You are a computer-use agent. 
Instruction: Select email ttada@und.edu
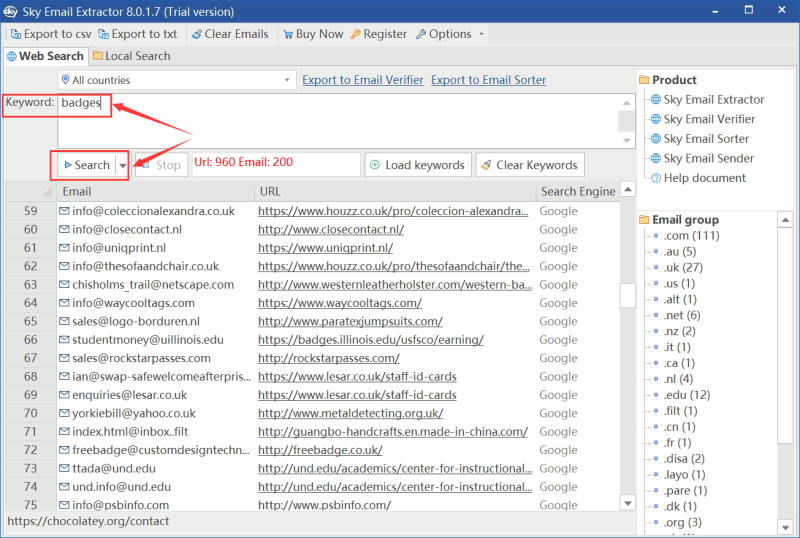[x=114, y=469]
